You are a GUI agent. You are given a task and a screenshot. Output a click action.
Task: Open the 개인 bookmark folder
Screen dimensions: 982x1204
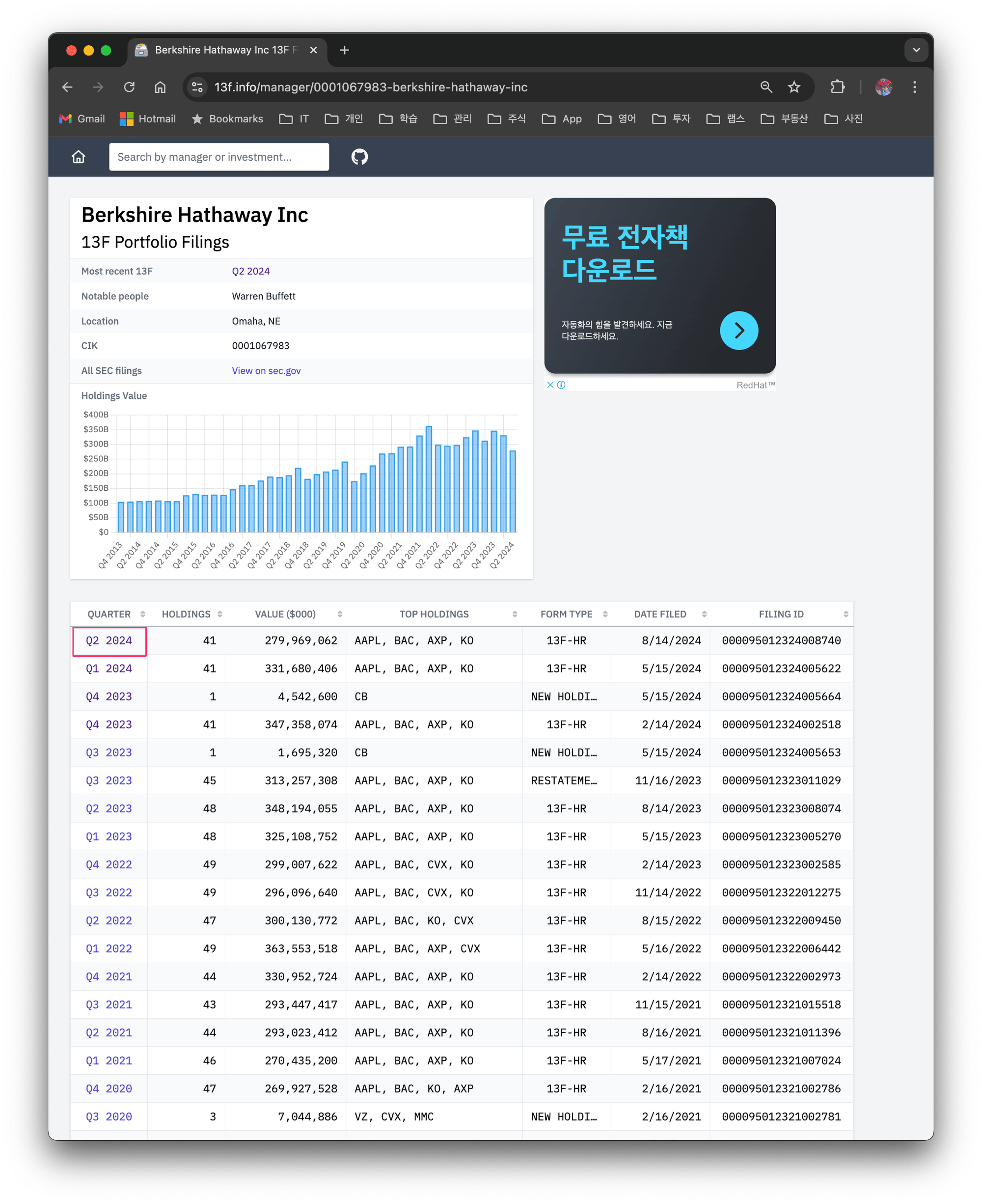click(x=344, y=119)
